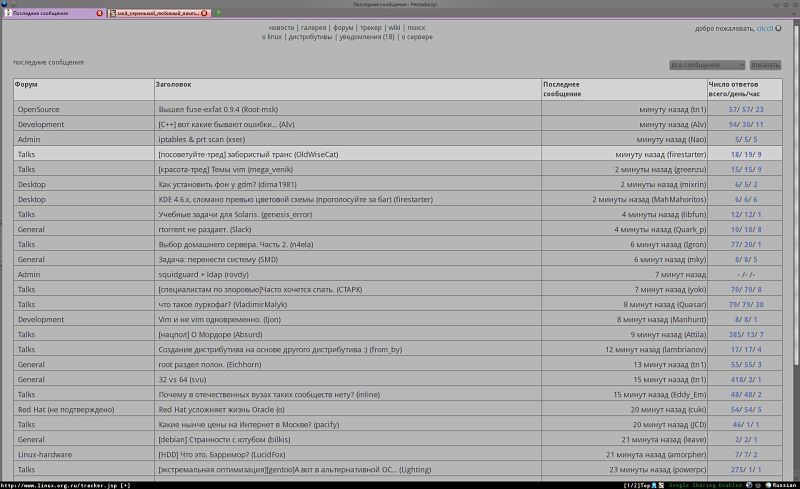
Task: Open topic 'что такое луркофаг?'
Action: pos(222,304)
